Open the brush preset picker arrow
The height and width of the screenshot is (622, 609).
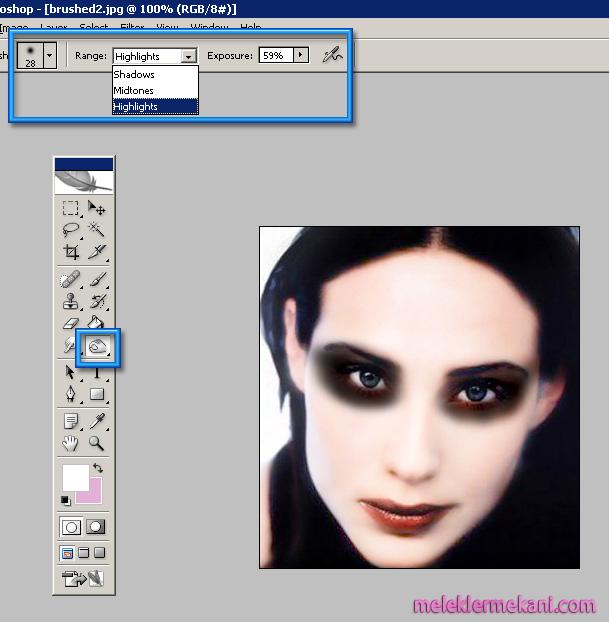point(50,56)
